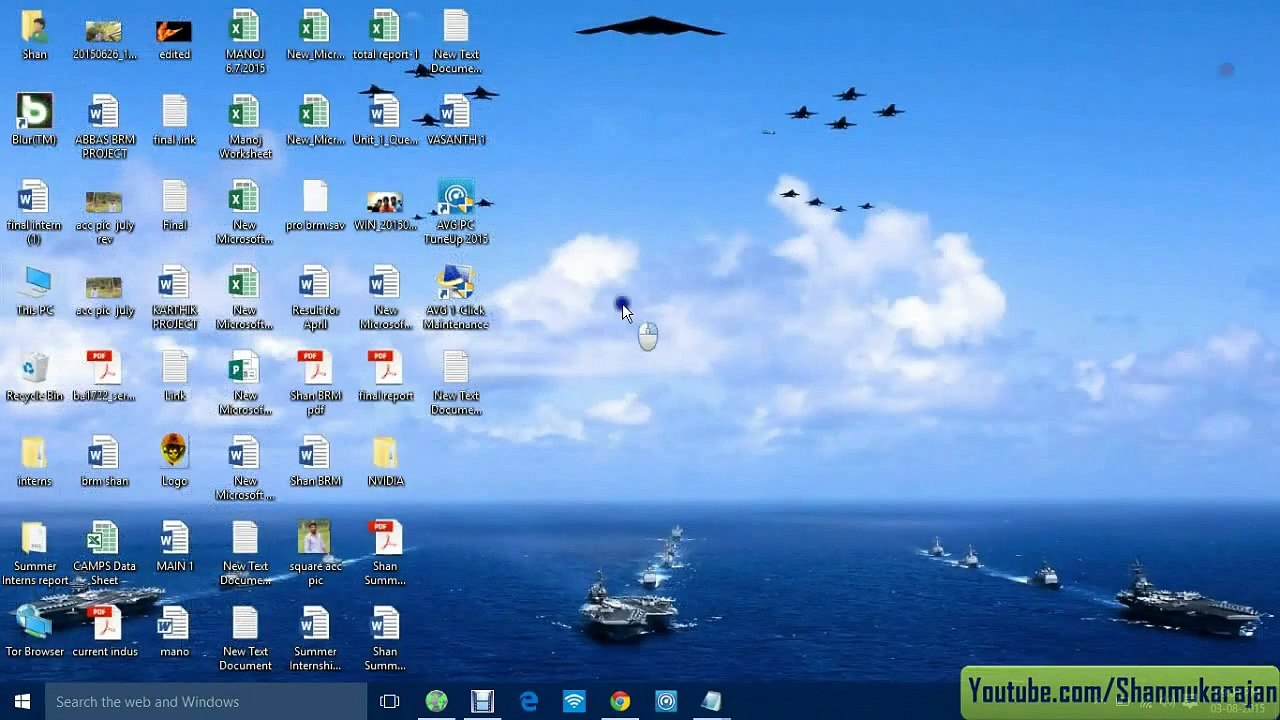Open the Wi-Fi app icon on the taskbar
Image resolution: width=1280 pixels, height=720 pixels.
(x=574, y=702)
